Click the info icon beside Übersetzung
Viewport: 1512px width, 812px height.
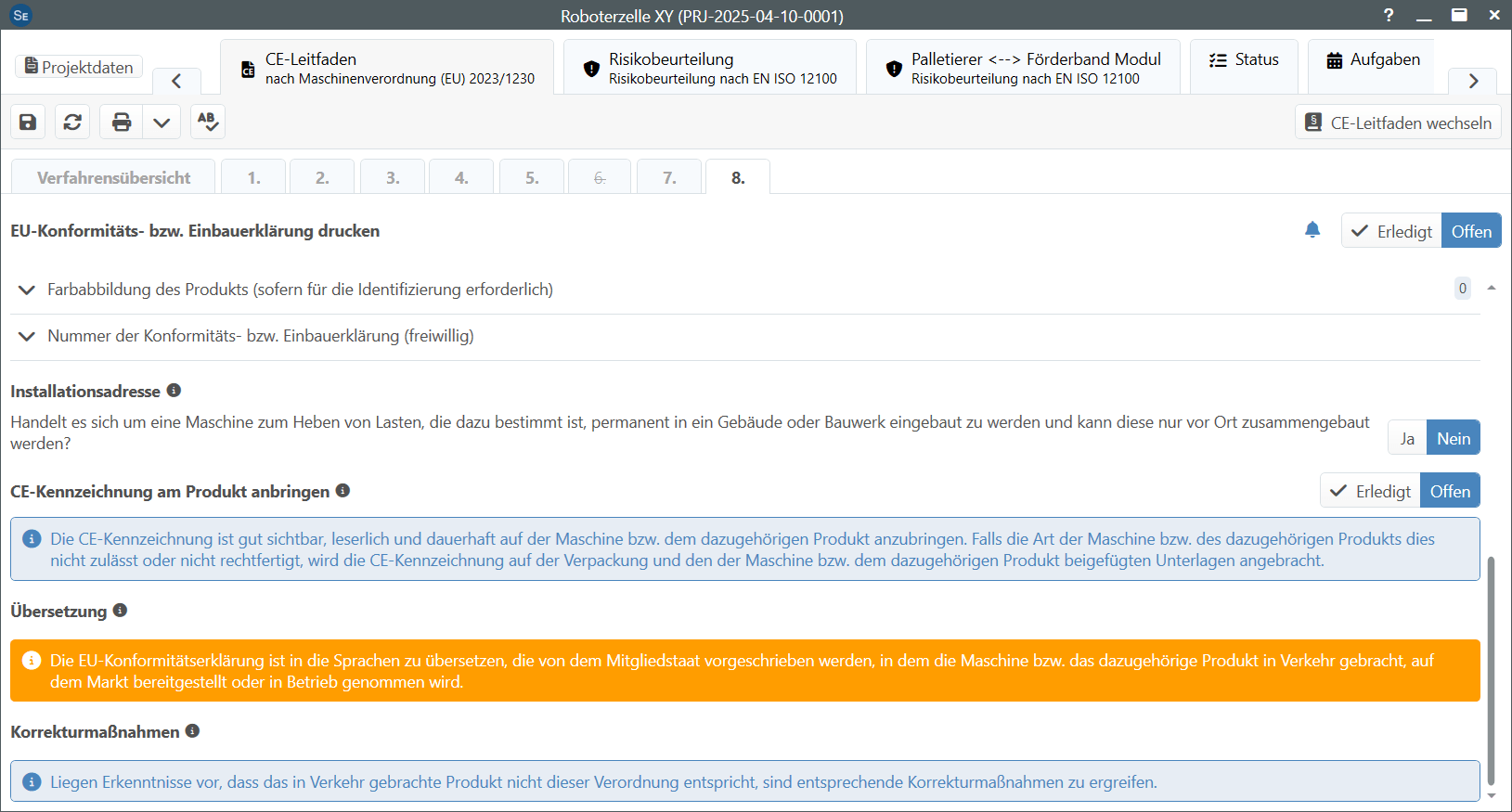120,611
